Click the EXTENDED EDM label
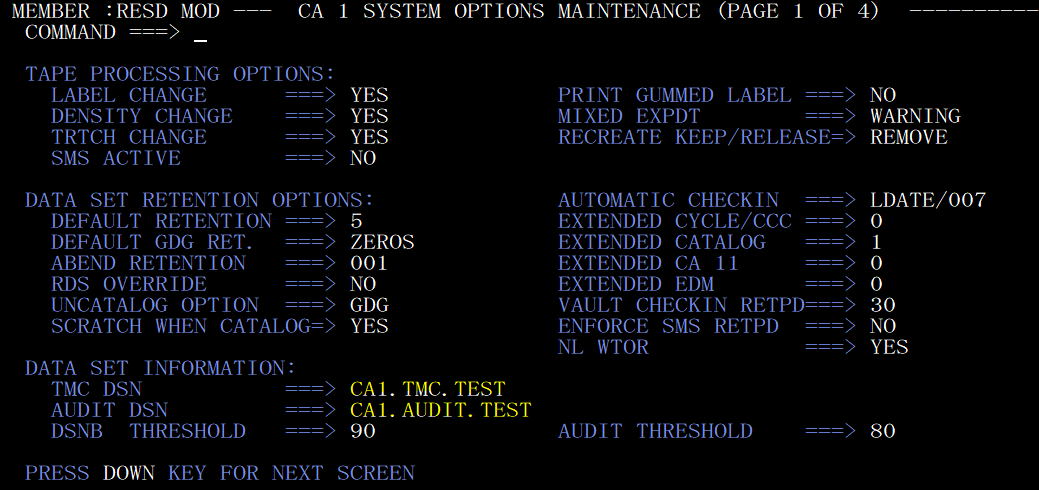The width and height of the screenshot is (1039, 490). pyautogui.click(x=635, y=284)
